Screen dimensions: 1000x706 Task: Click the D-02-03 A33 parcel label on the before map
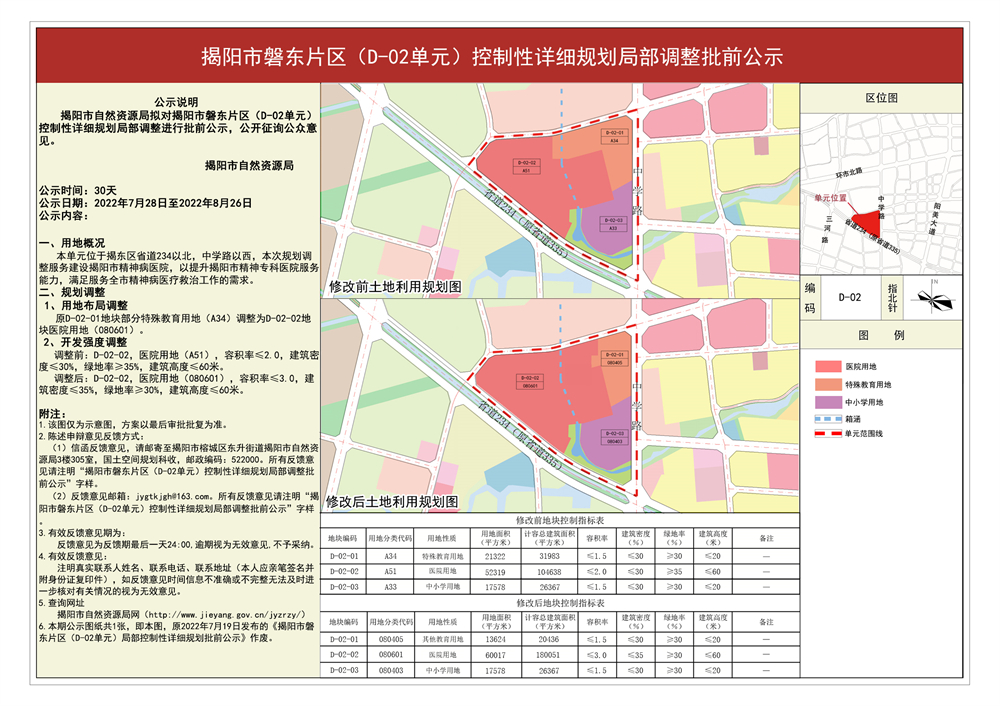click(x=613, y=224)
